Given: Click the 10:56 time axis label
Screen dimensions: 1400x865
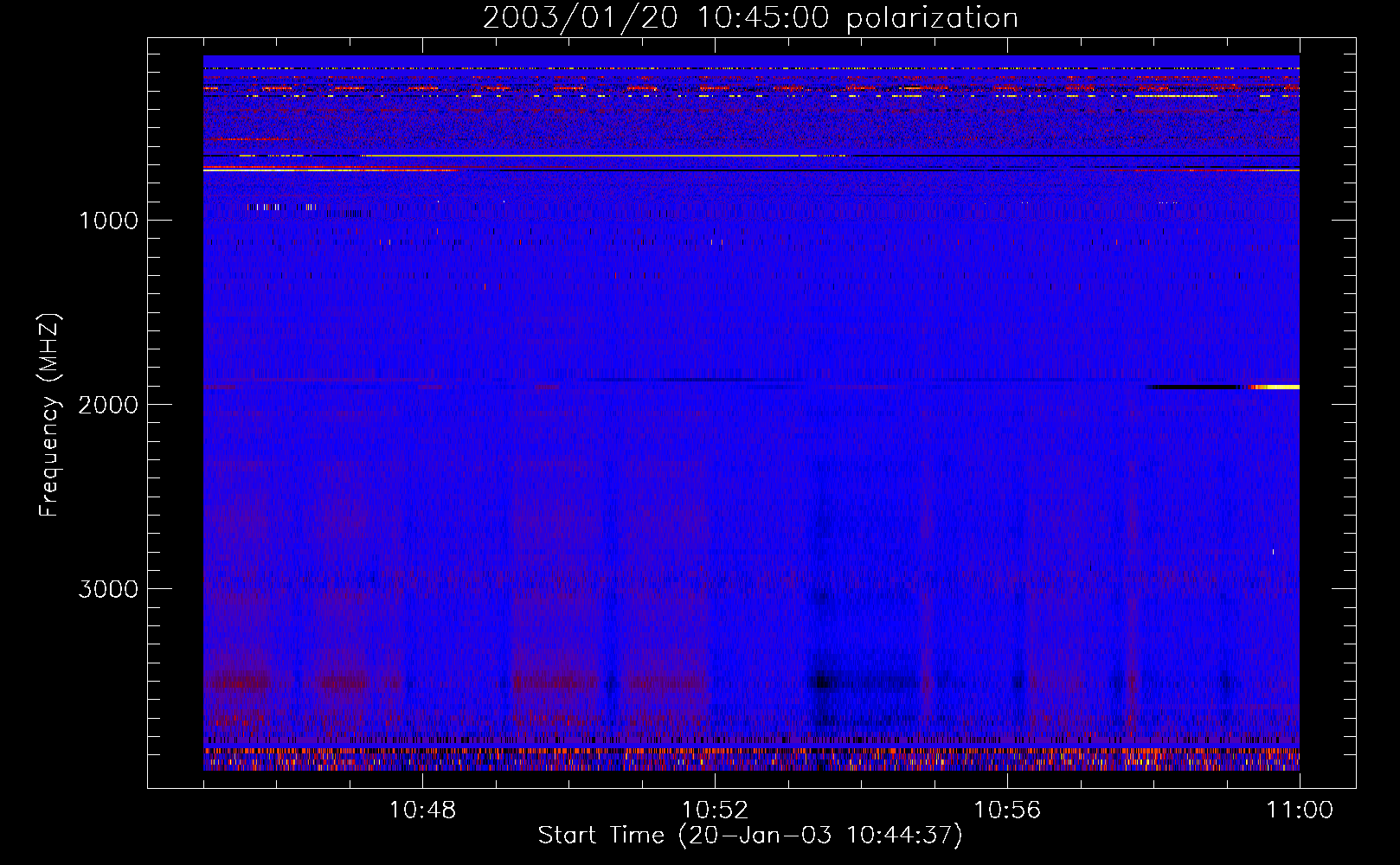Looking at the screenshot, I should (x=1007, y=811).
